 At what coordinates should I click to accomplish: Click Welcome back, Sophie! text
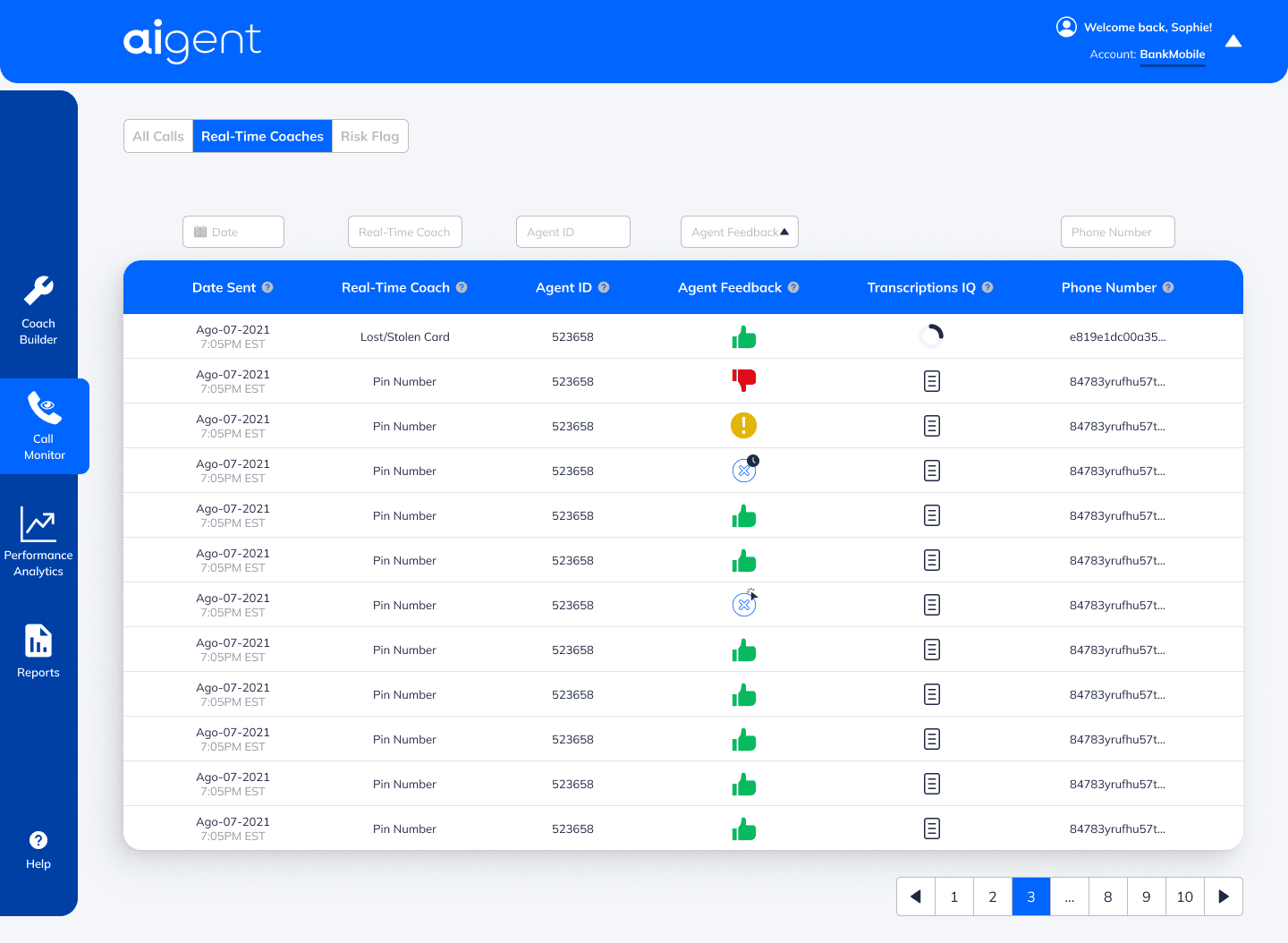point(1148,28)
